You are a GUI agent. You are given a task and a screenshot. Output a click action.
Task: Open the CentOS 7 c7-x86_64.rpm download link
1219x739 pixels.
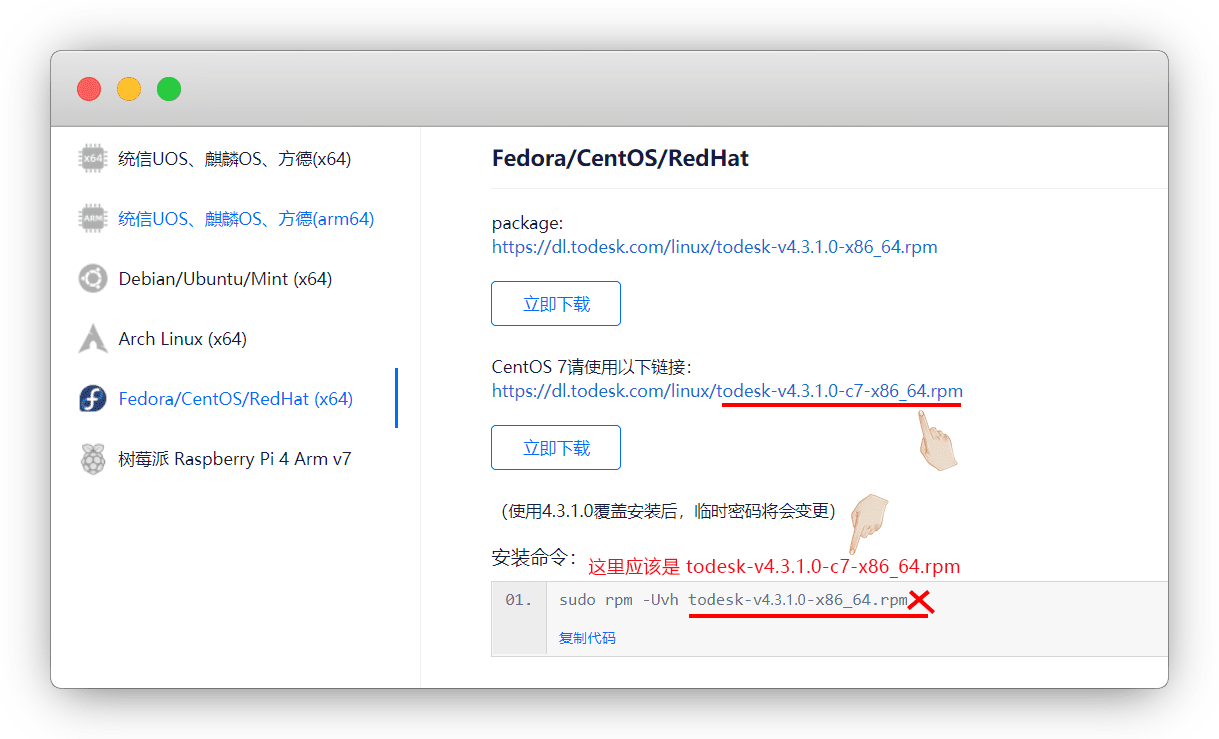[727, 391]
